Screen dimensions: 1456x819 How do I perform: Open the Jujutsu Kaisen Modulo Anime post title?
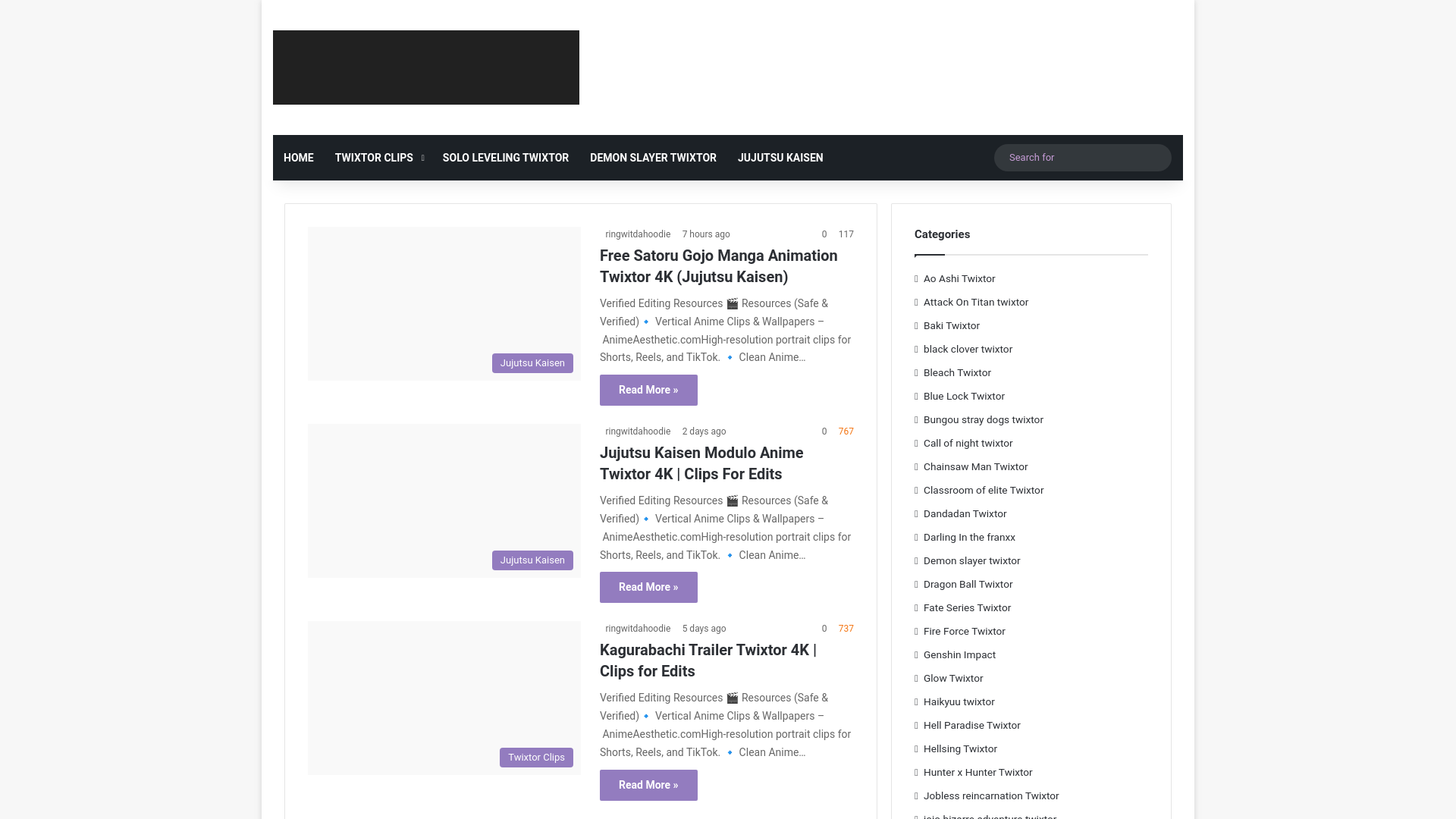(701, 463)
